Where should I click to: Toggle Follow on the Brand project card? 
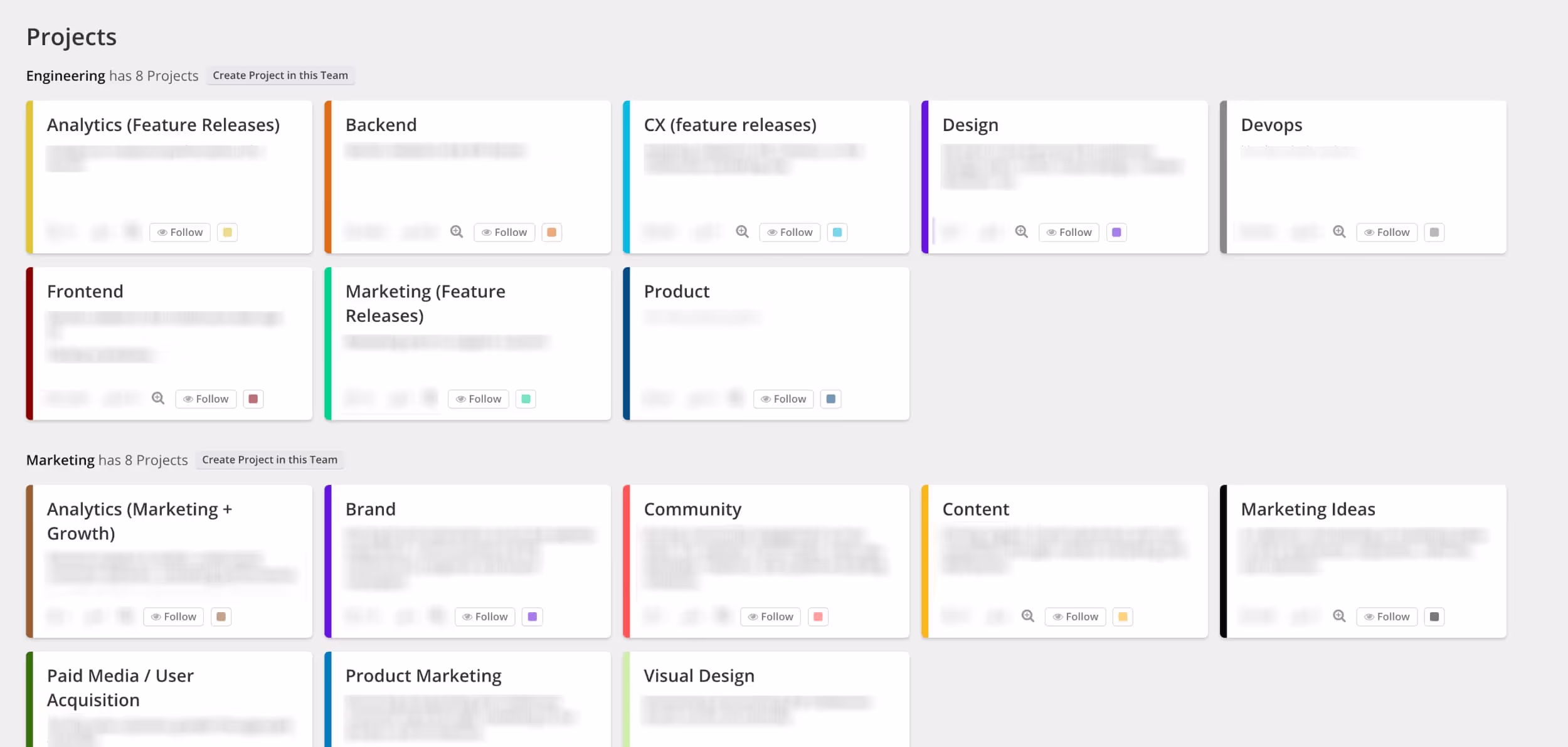(485, 617)
